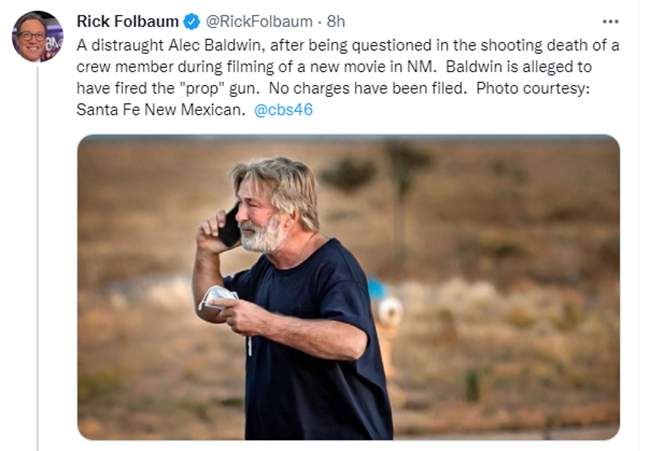Open the Rick Folbaum display name link
This screenshot has height=451, width=650.
129,21
